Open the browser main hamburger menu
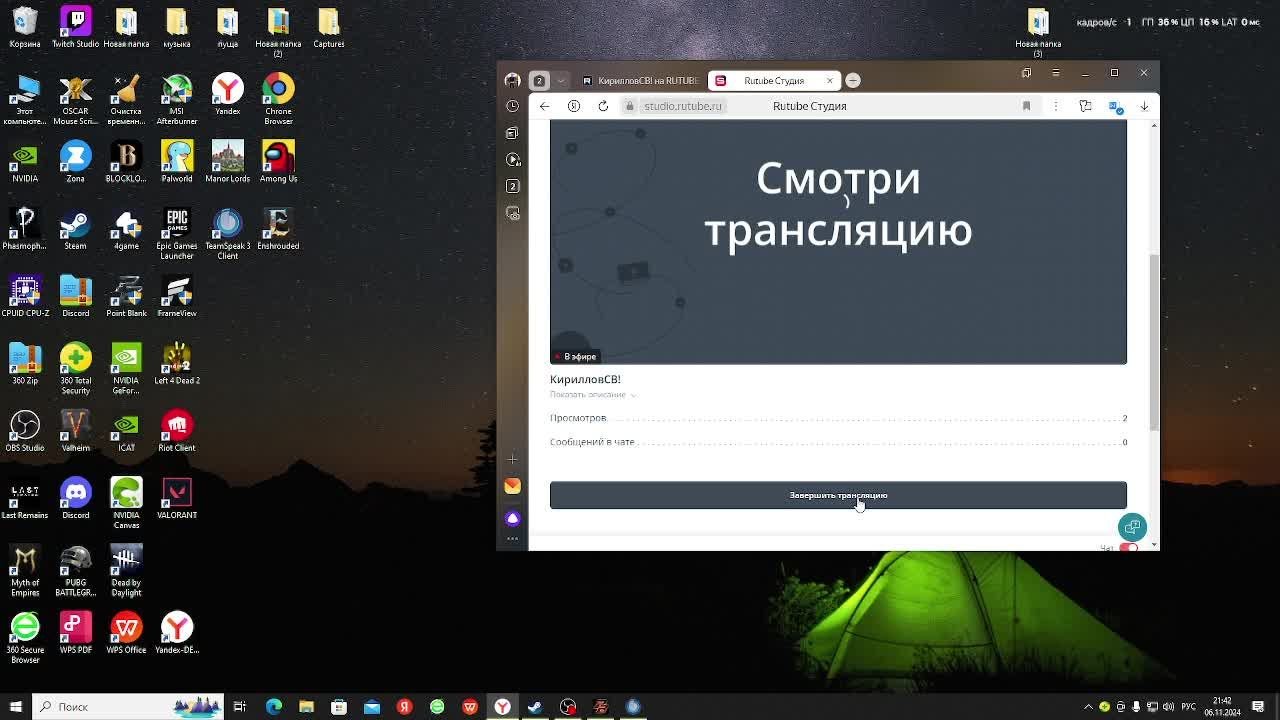This screenshot has height=720, width=1280. point(1056,73)
